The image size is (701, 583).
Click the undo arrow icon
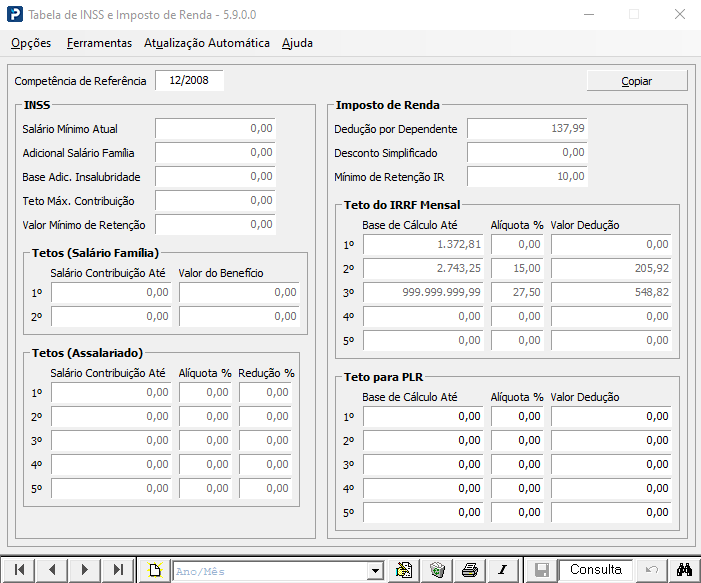[x=652, y=570]
